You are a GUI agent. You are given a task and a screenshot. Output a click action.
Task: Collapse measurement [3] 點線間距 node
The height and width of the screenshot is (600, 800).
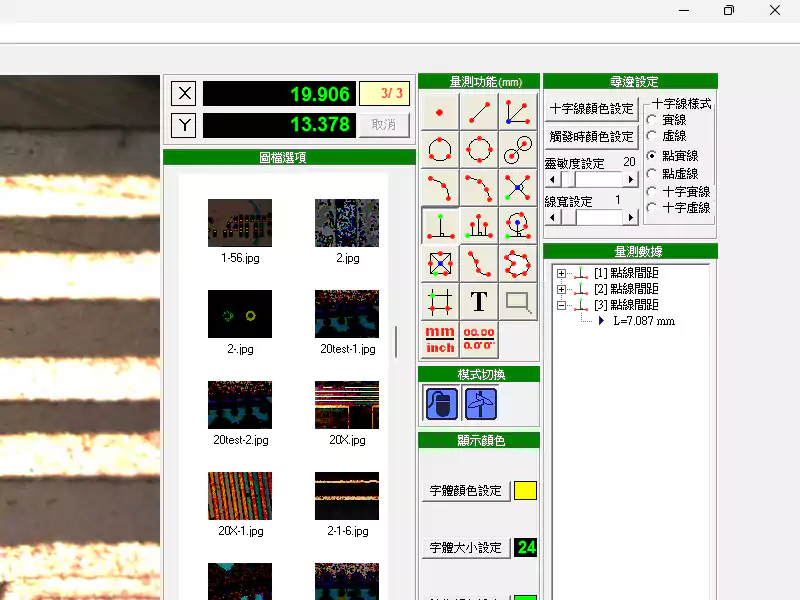point(561,305)
